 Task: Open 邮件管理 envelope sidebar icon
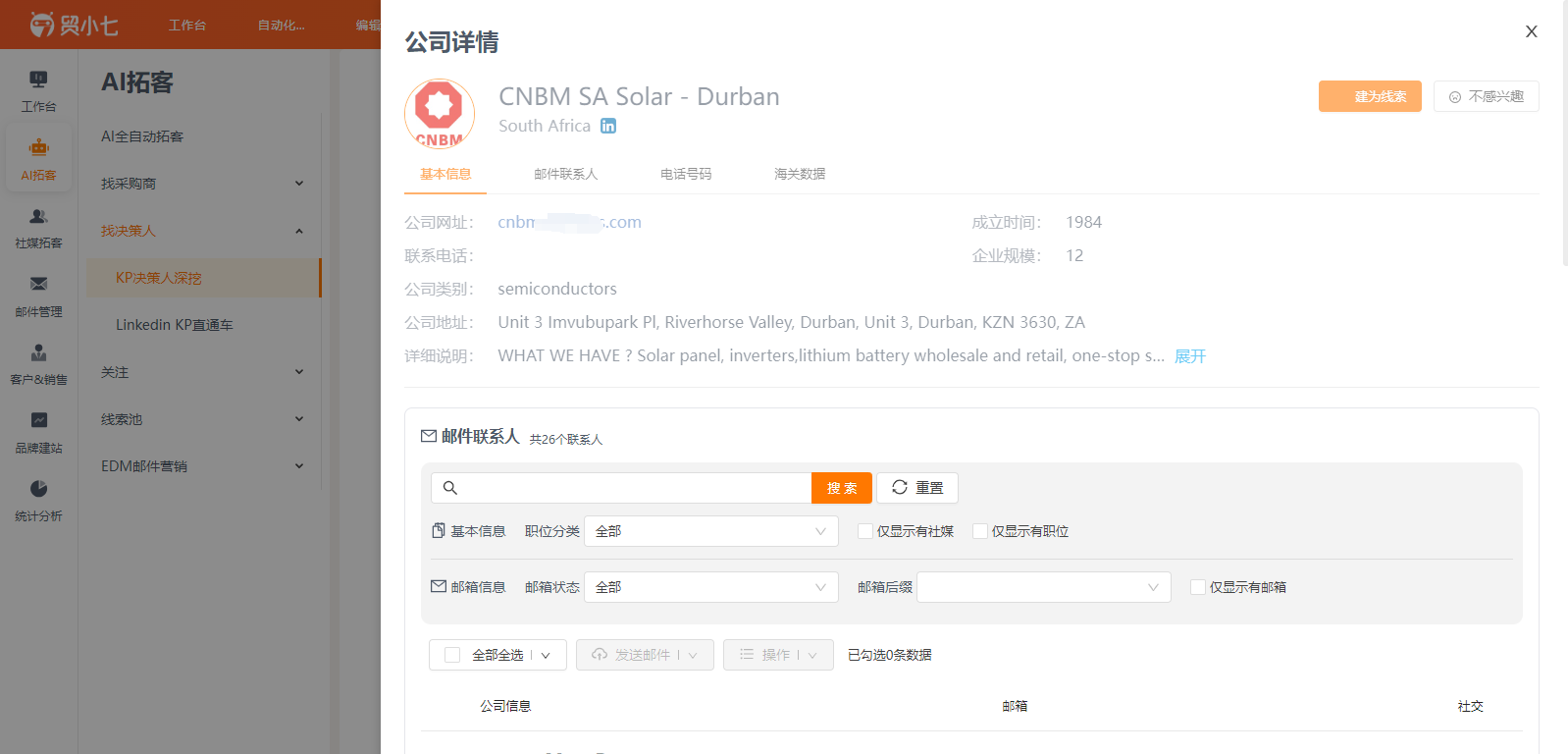[38, 284]
